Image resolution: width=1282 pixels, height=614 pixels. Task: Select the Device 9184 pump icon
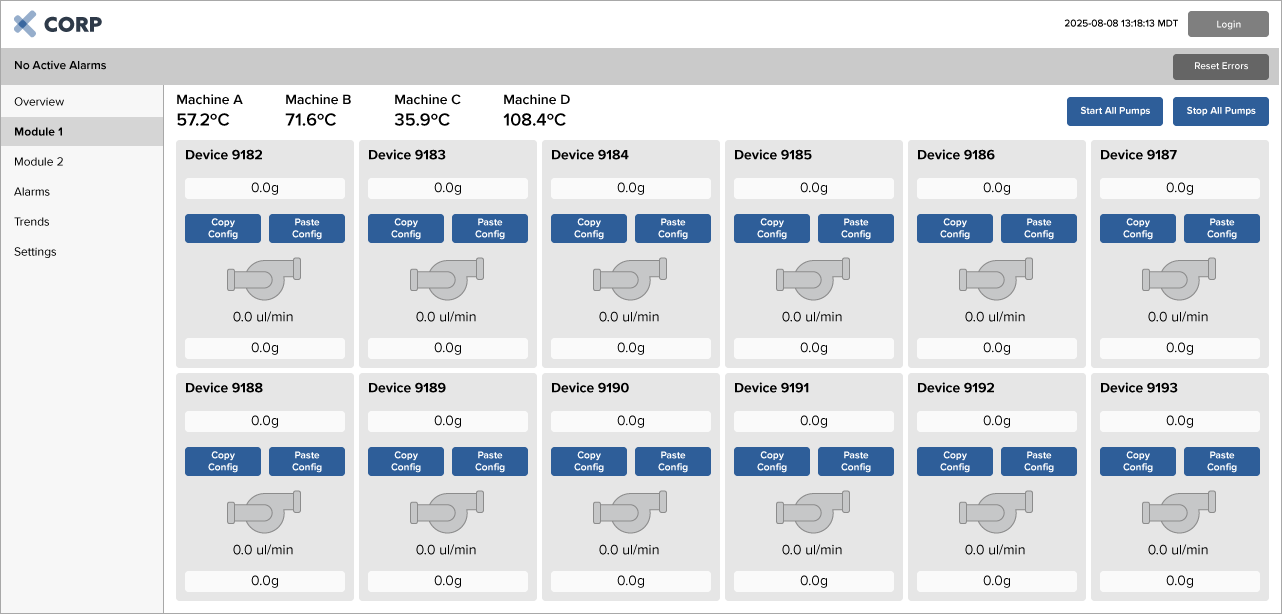630,279
